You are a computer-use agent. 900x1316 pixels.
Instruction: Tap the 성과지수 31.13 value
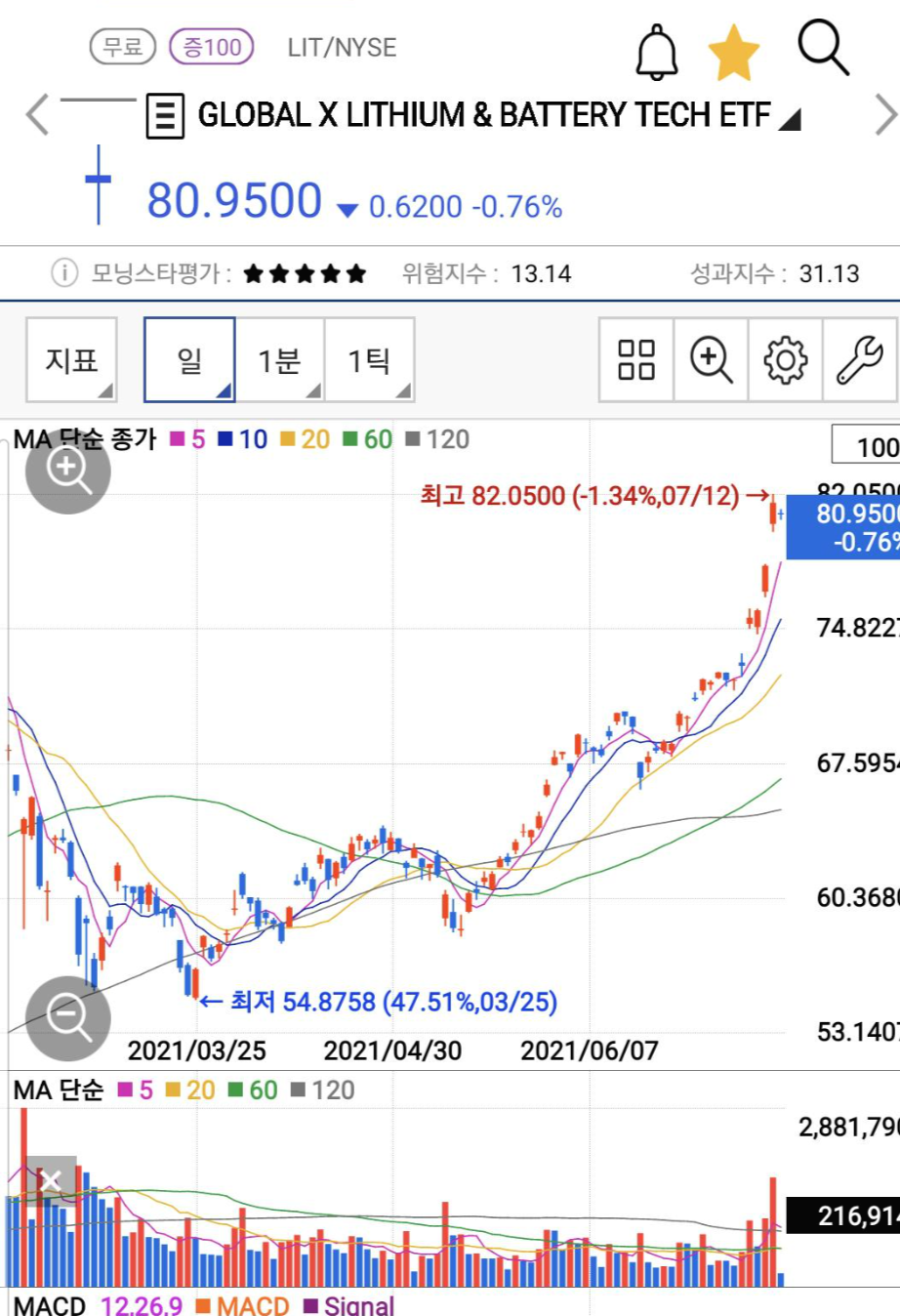pyautogui.click(x=829, y=273)
